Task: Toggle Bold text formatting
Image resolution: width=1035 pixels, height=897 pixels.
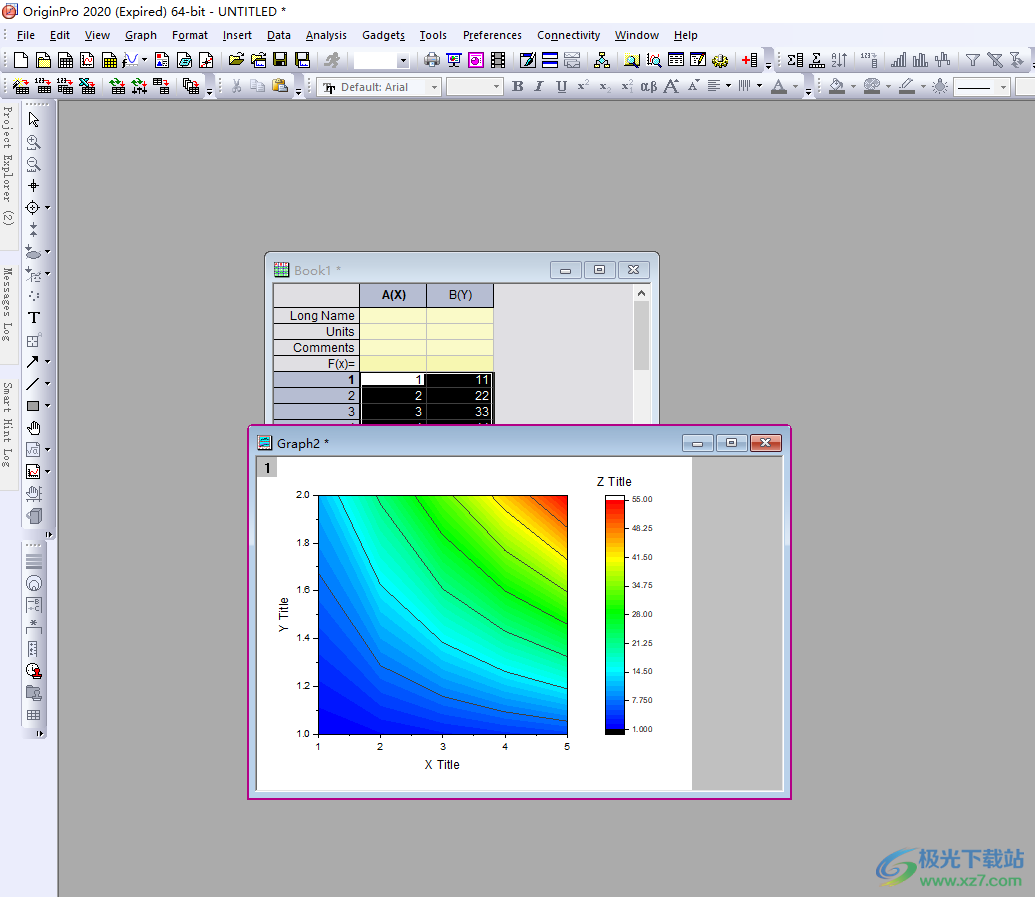Action: (518, 86)
